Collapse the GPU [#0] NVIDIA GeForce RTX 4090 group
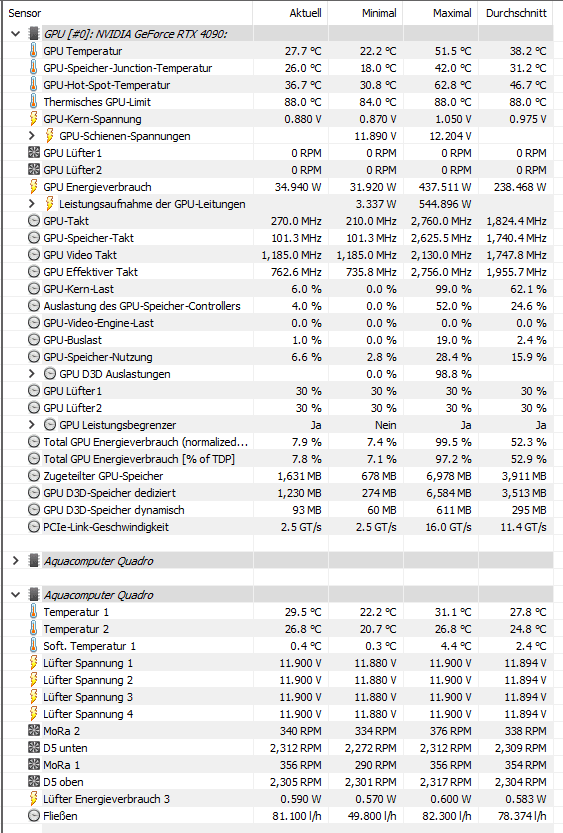Screen dimensions: 563x833 tap(15, 34)
